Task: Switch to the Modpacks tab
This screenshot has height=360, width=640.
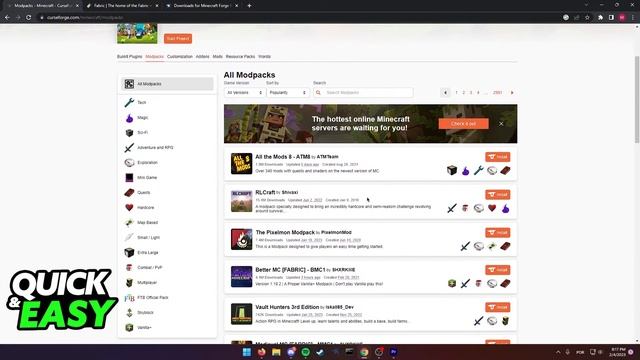Action: (155, 57)
